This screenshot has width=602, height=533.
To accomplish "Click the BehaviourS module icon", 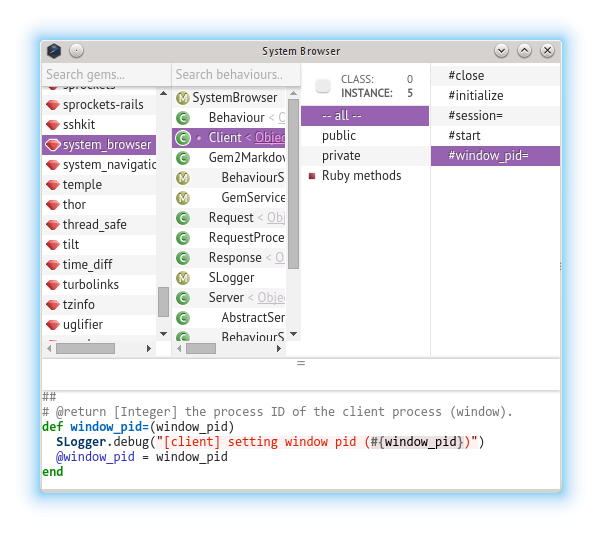I will pyautogui.click(x=183, y=178).
